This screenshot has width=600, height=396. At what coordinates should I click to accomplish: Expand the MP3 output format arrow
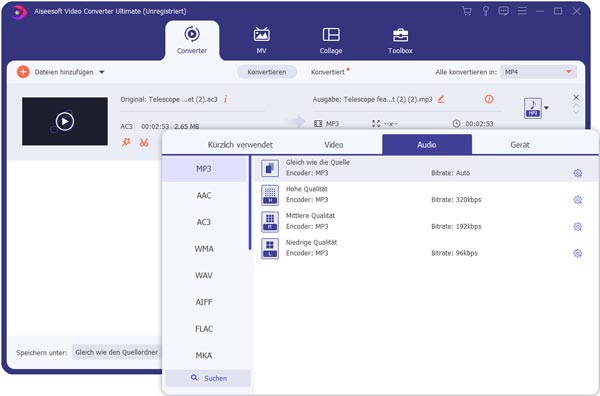click(546, 108)
